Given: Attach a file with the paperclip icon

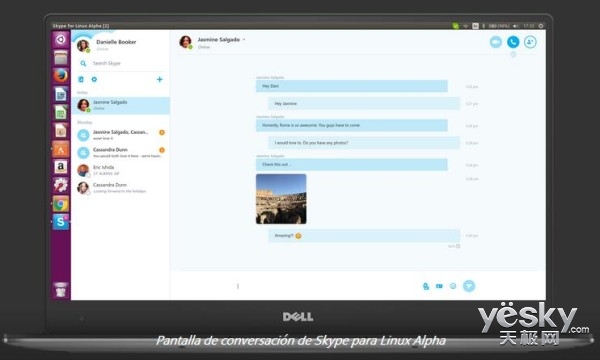Looking at the screenshot, I should [x=426, y=286].
